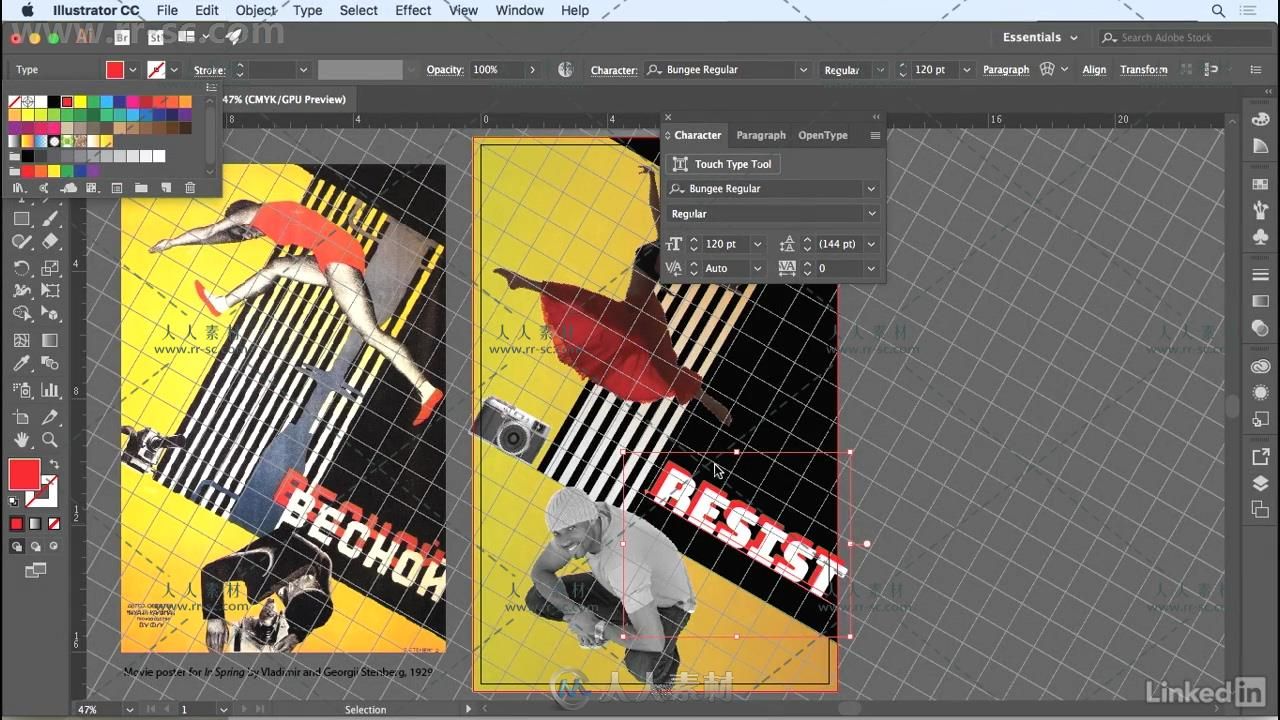Open Swatch Libraries menu icon
1280x720 pixels.
(x=18, y=188)
